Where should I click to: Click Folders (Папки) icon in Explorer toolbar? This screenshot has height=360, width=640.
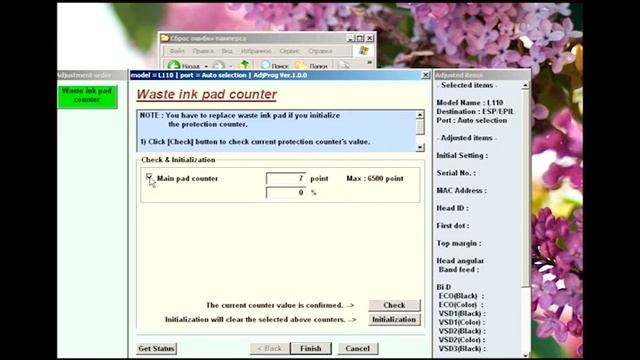click(301, 65)
